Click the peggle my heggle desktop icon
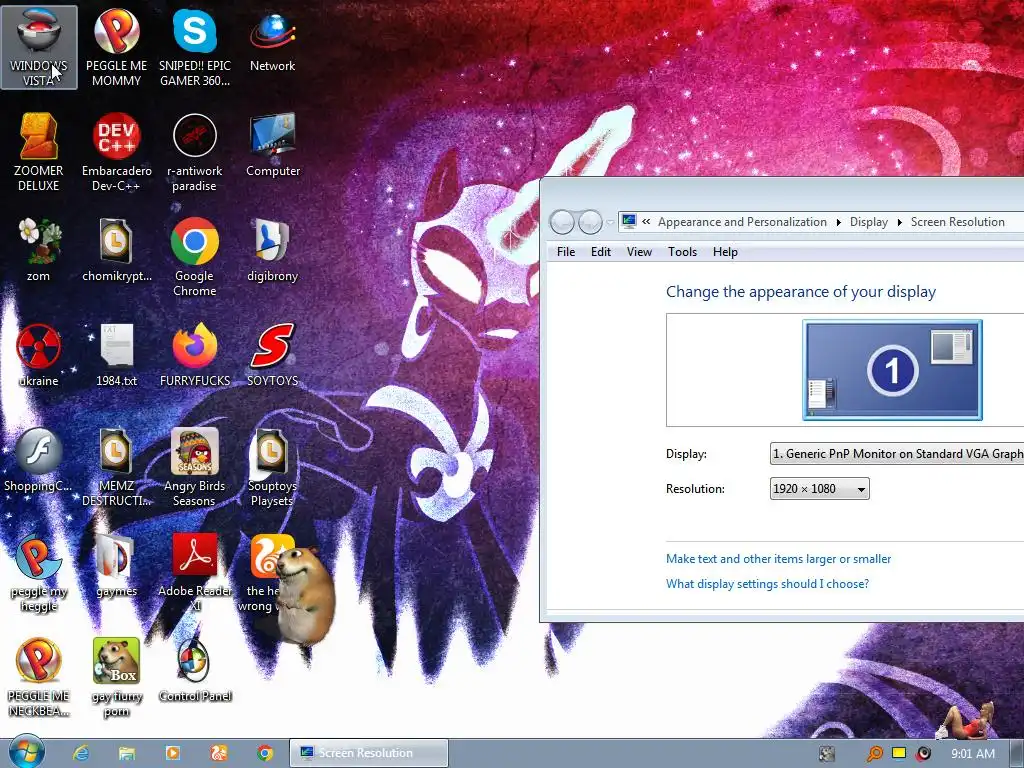This screenshot has width=1024, height=768. [x=39, y=573]
